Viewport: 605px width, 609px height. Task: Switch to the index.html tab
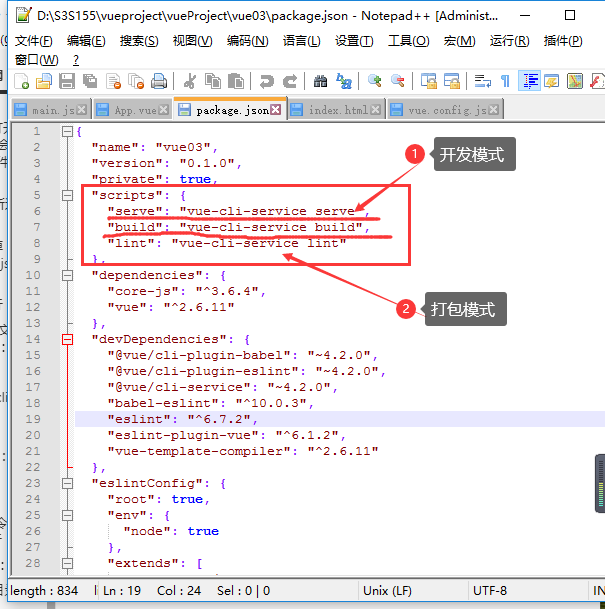pos(336,110)
